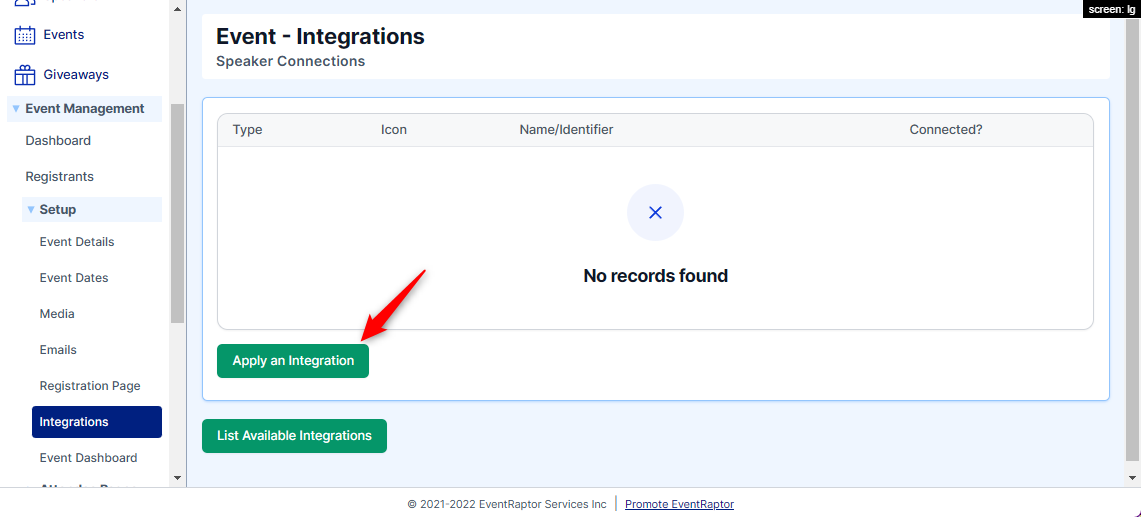Click the sidebar scroll up arrow
Screen dimensions: 1141x517
pyautogui.click(x=177, y=9)
